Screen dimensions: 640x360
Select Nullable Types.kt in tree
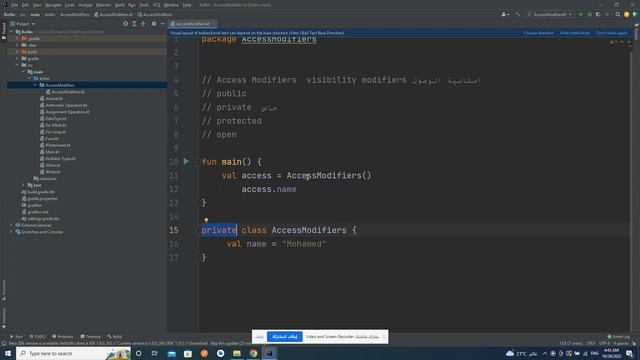pyautogui.click(x=58, y=158)
